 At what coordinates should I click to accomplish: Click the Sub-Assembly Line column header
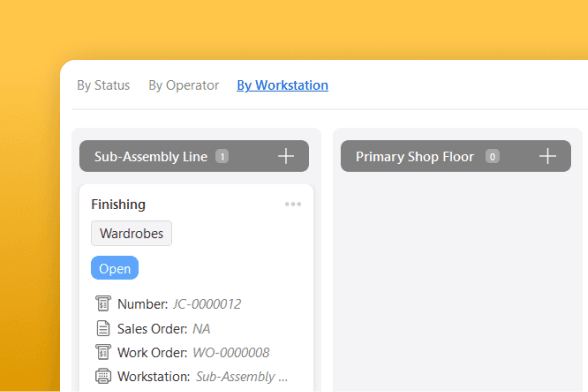click(x=194, y=156)
